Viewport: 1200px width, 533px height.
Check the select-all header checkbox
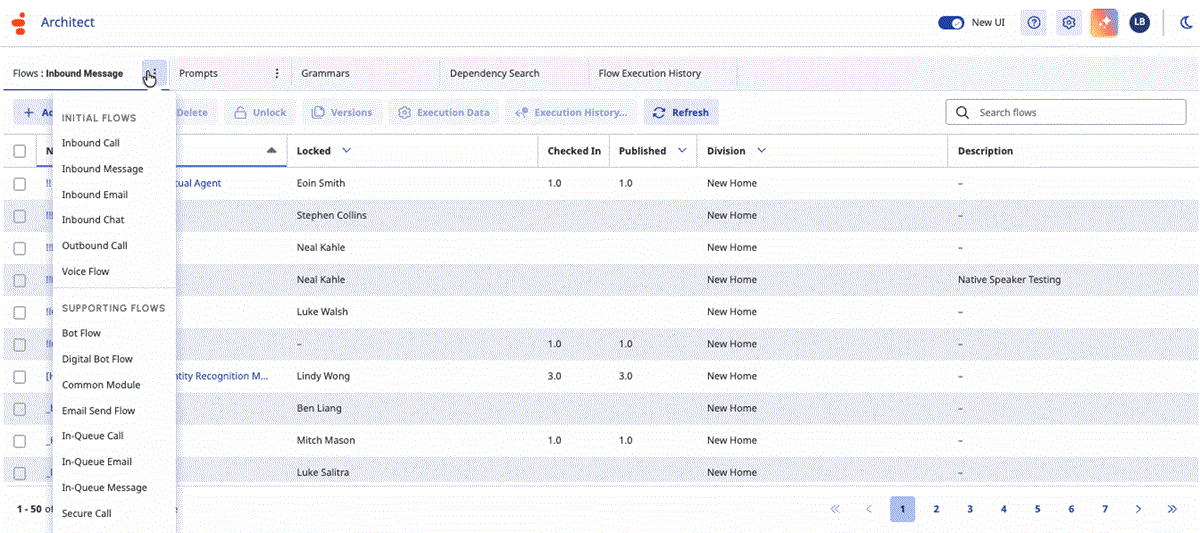click(20, 151)
